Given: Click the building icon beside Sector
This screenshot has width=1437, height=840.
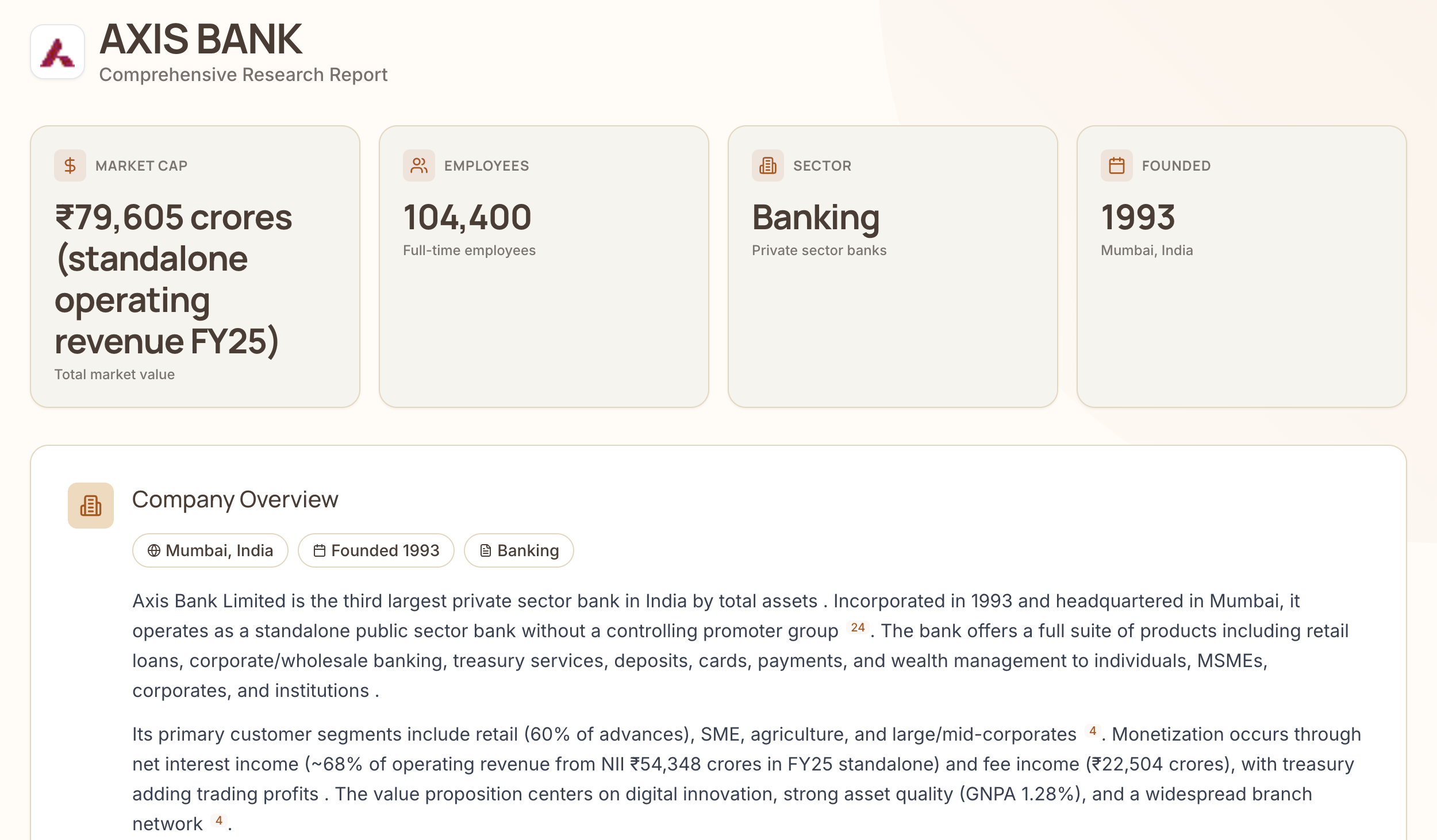Looking at the screenshot, I should tap(768, 165).
